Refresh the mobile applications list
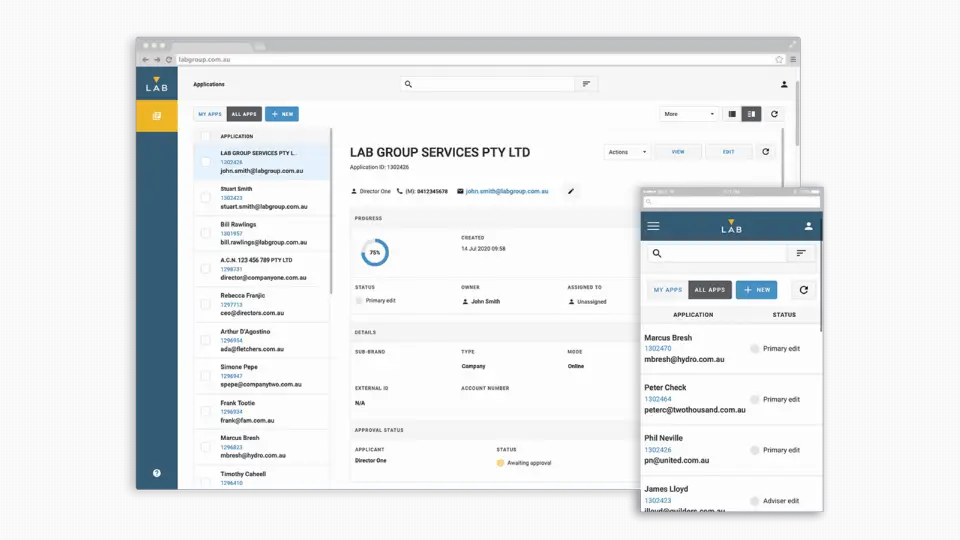The width and height of the screenshot is (960, 540). coord(803,290)
